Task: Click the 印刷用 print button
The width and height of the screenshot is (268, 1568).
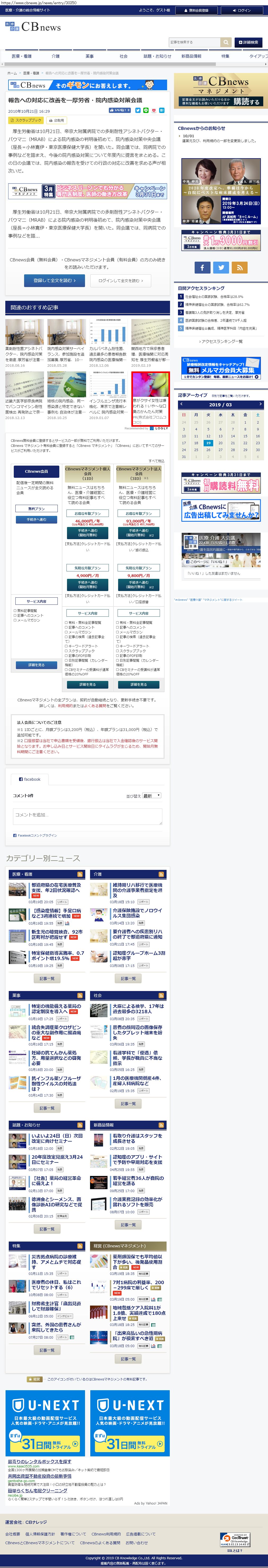Action: tap(57, 121)
